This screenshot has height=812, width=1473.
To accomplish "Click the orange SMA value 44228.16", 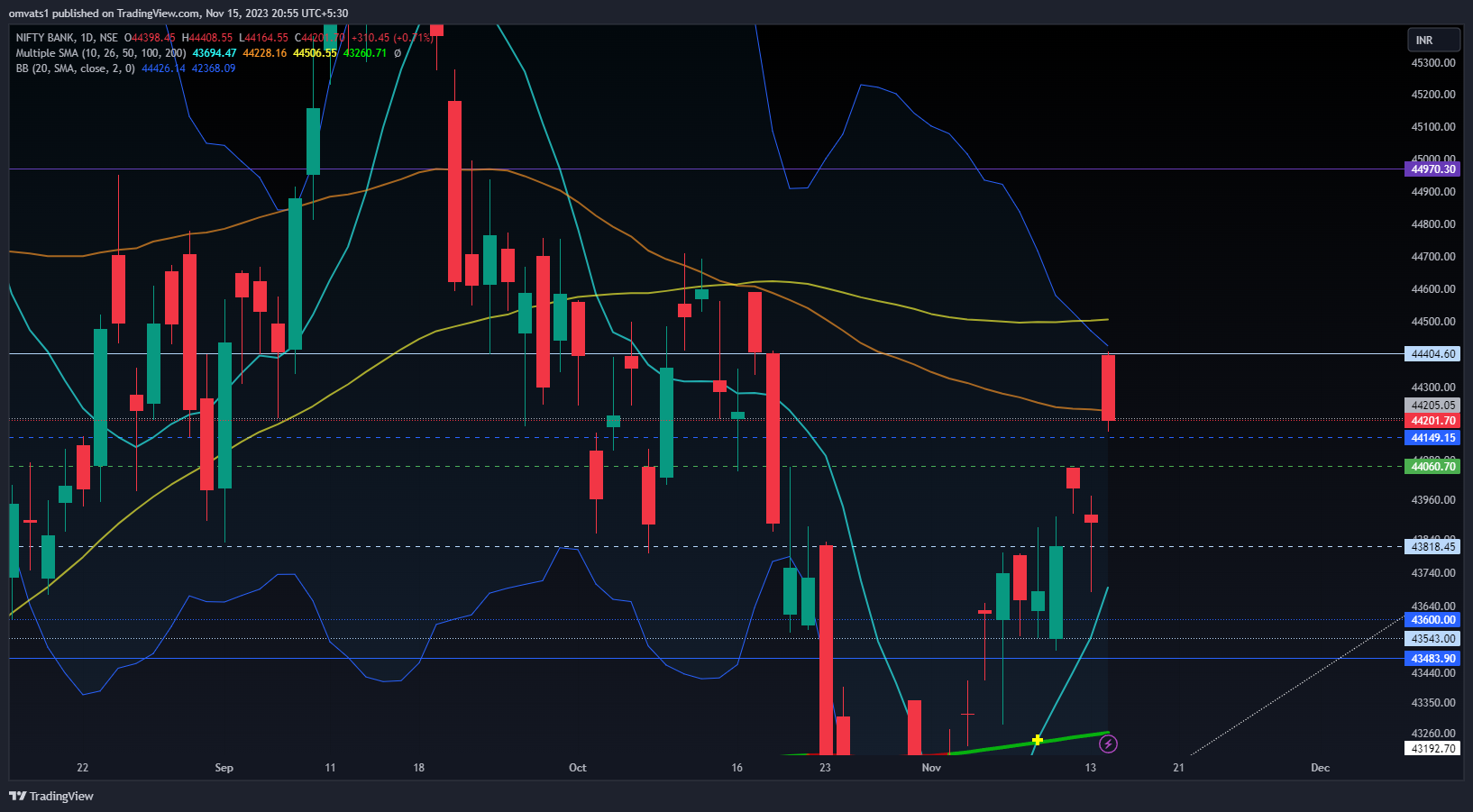I will pos(265,53).
